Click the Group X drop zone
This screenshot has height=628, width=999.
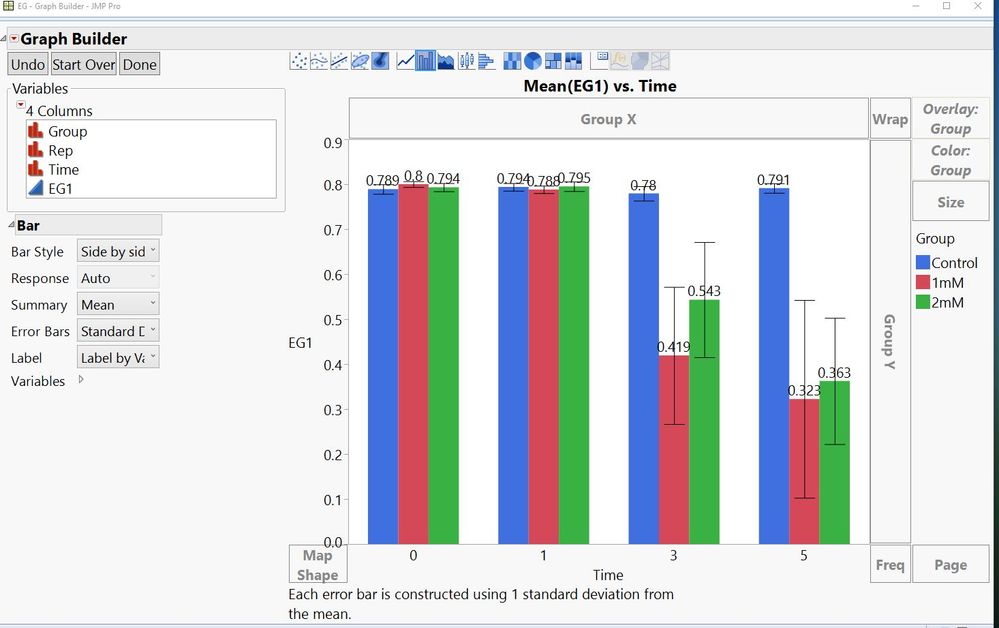(x=608, y=118)
